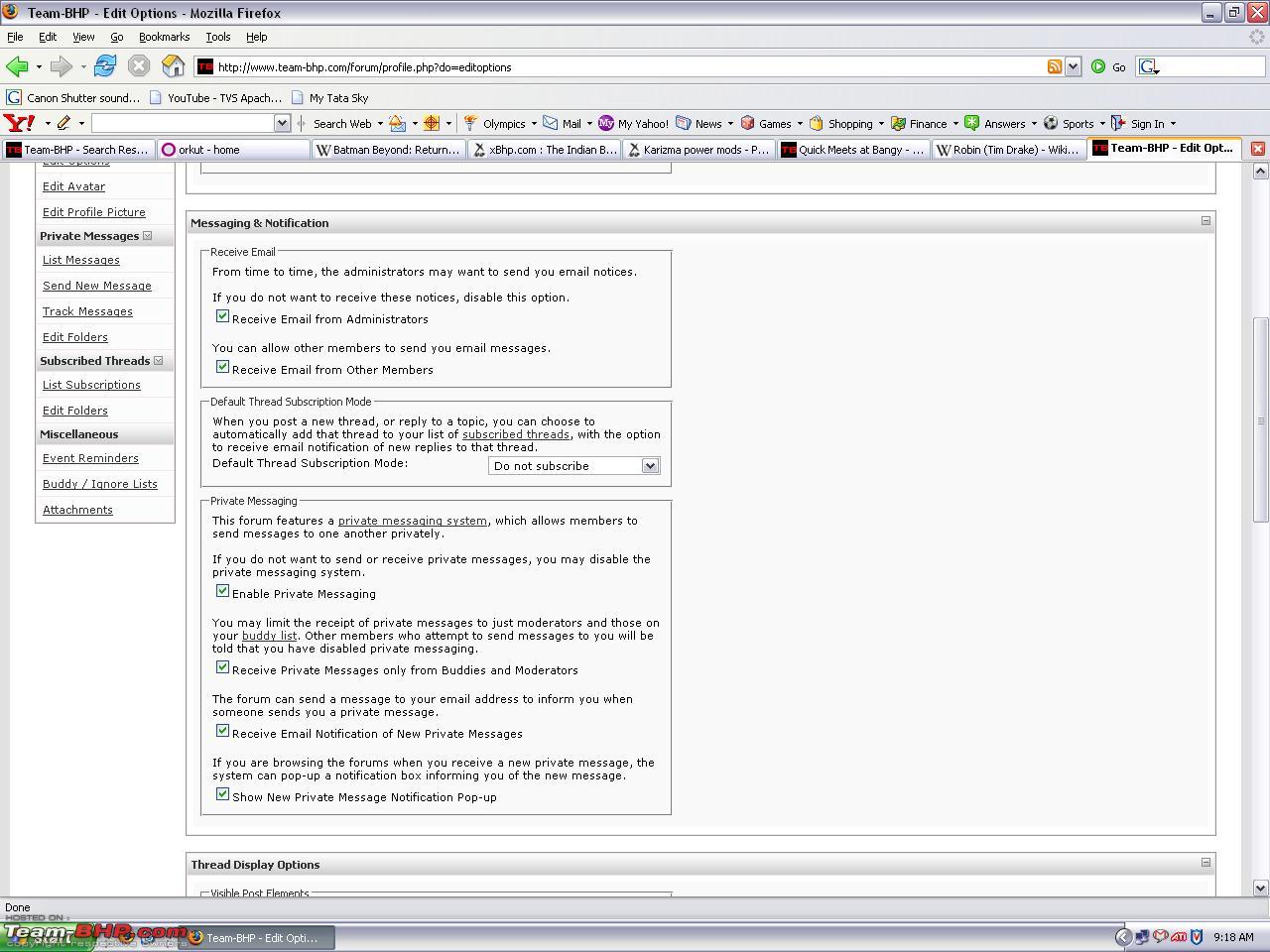
Task: Follow the private messaging system link
Action: pyautogui.click(x=413, y=521)
